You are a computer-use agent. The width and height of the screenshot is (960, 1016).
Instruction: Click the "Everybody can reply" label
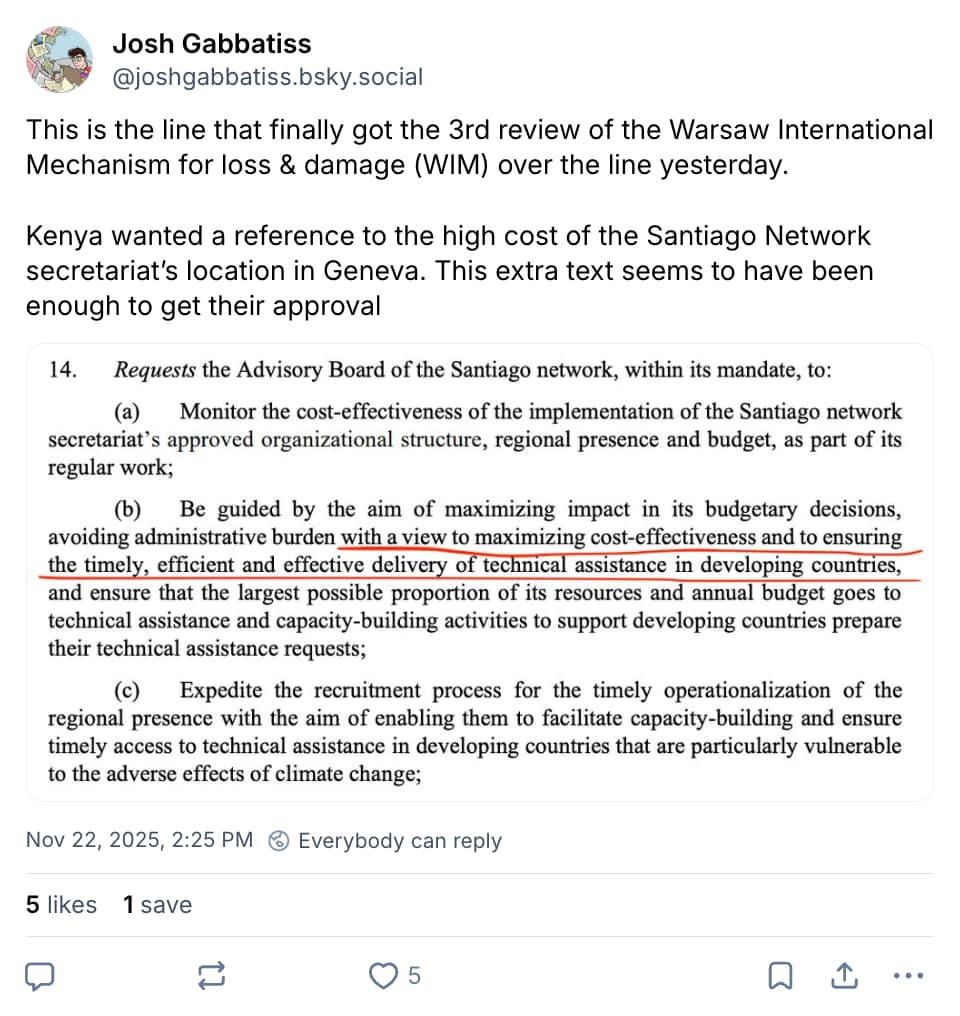click(399, 841)
